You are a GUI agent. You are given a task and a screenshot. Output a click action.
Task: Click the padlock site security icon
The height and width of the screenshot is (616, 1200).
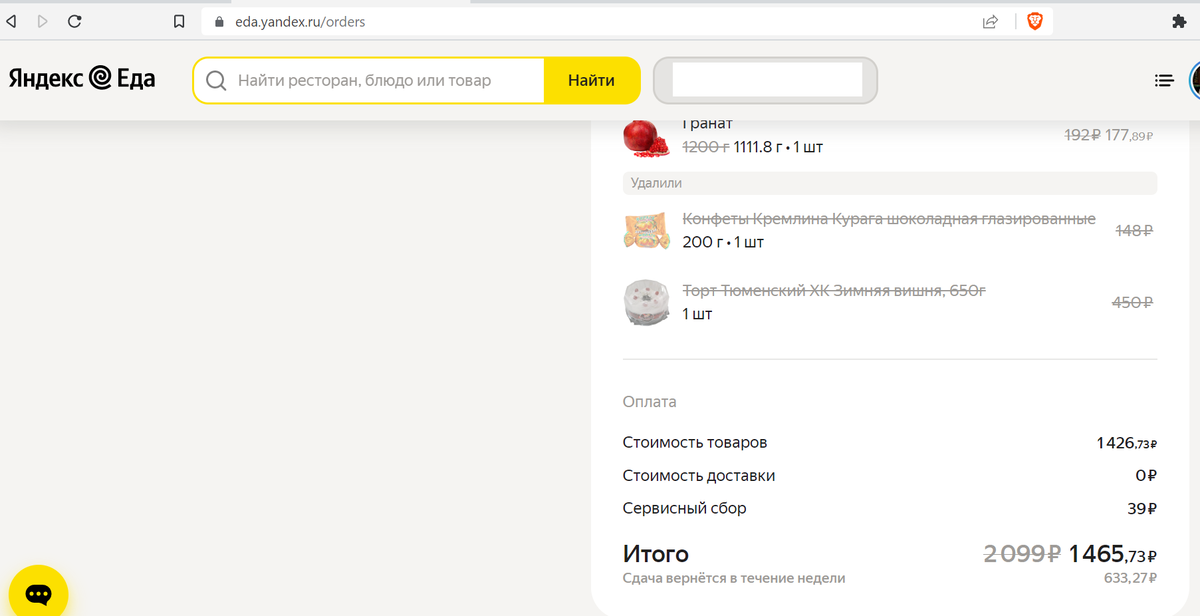[221, 21]
